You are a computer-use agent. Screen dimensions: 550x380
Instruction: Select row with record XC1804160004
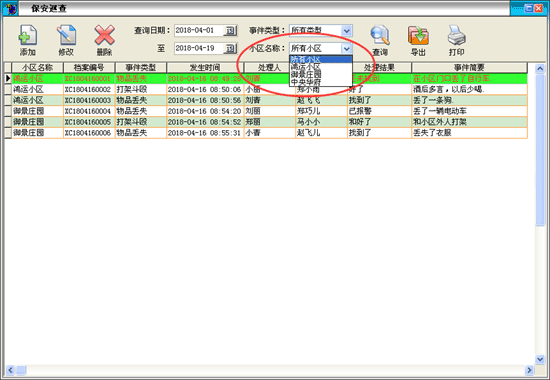coord(266,111)
